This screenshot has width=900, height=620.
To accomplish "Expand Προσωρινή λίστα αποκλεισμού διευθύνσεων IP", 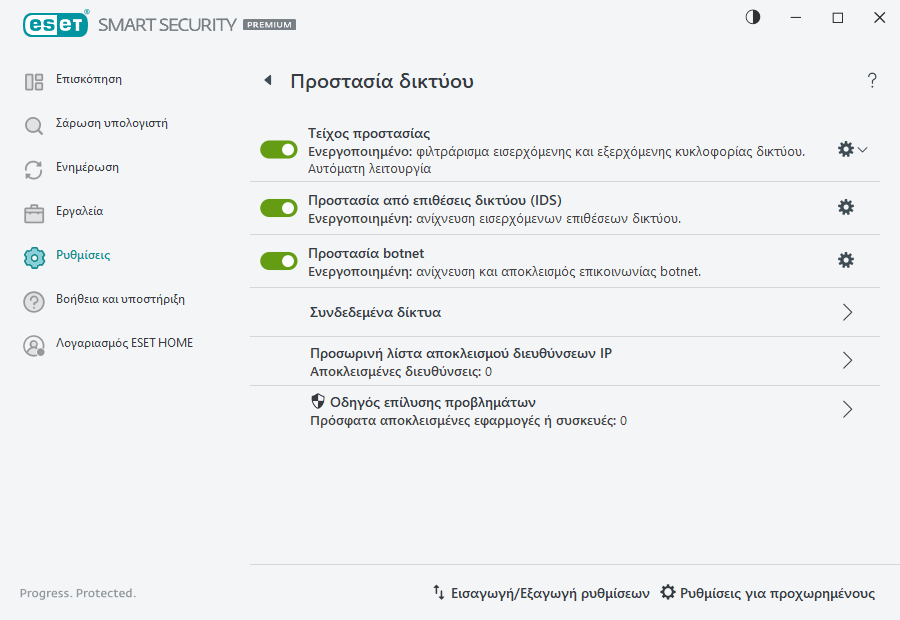I will 847,361.
